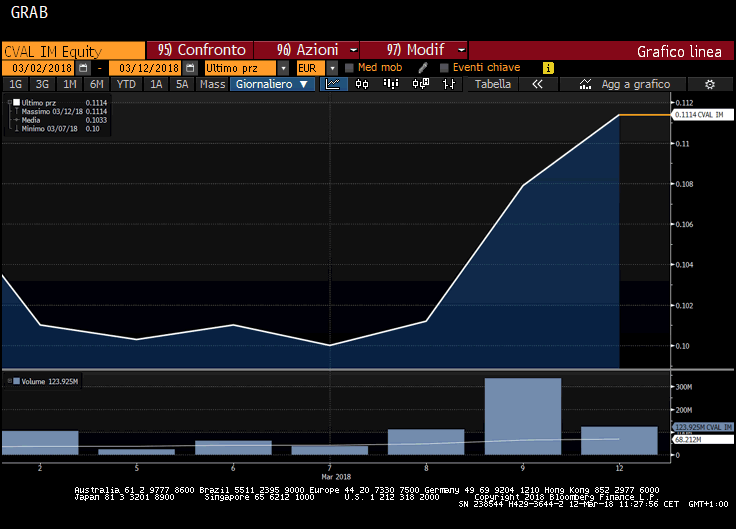Expand the Ultimo prz field dropdown
This screenshot has height=529, width=736.
pos(284,68)
